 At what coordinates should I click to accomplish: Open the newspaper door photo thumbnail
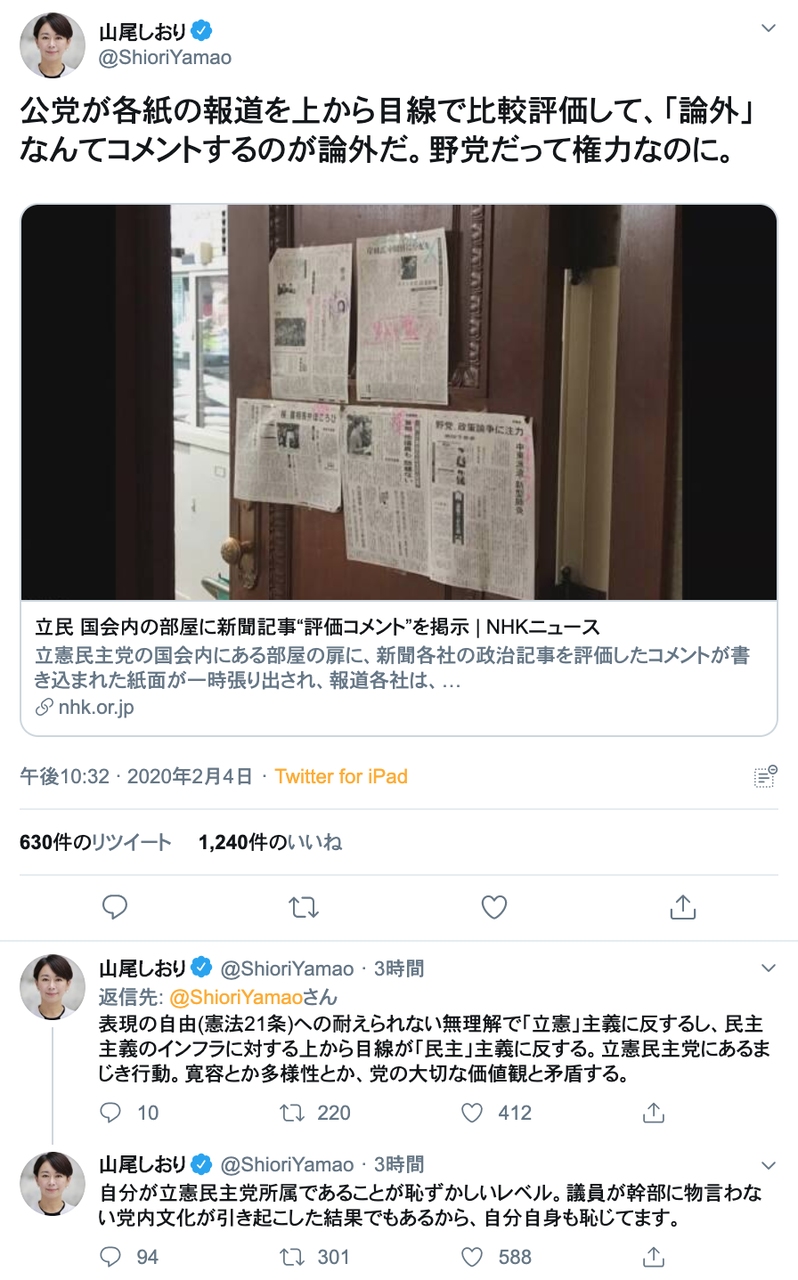[399, 403]
